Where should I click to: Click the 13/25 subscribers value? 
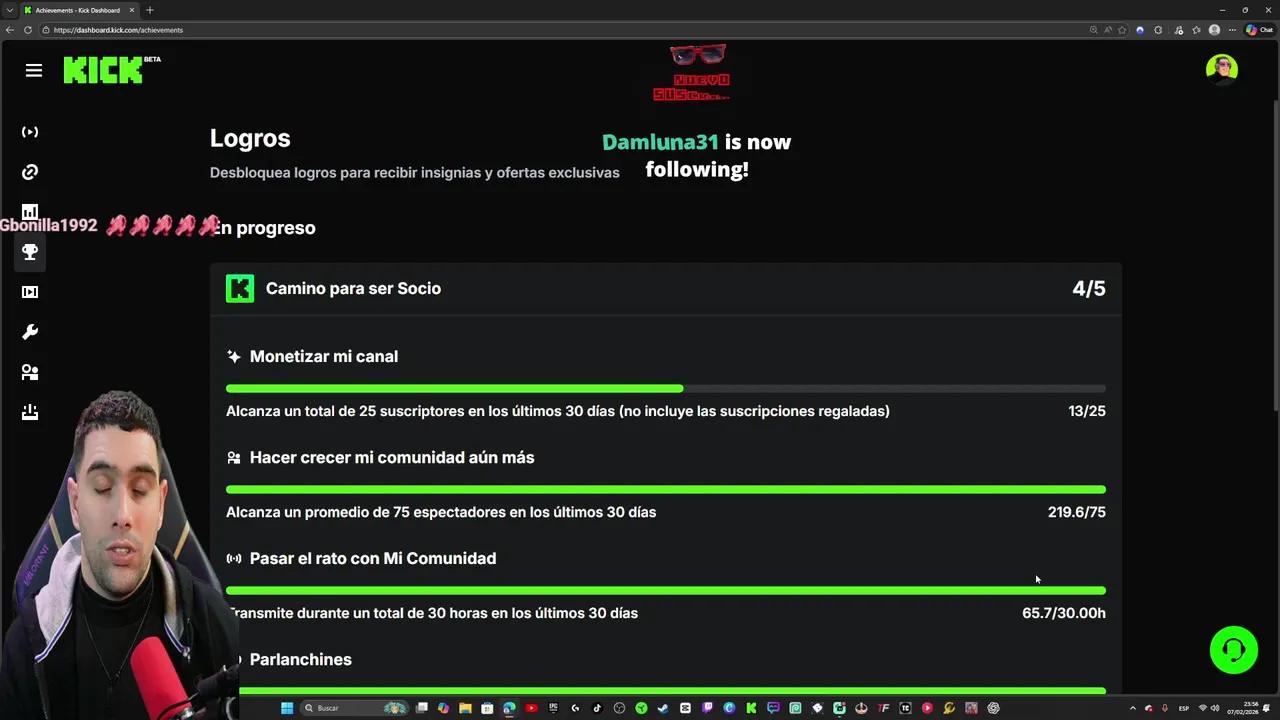1087,411
